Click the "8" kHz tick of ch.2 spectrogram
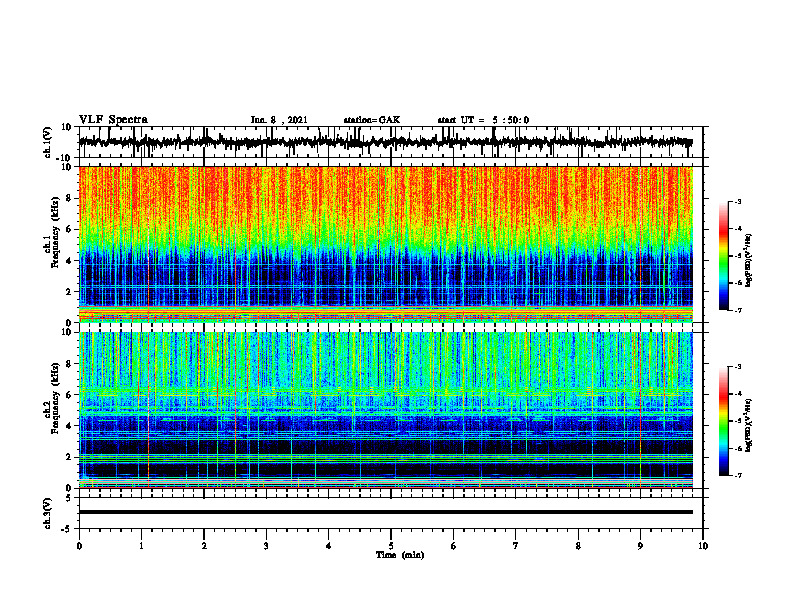 click(x=70, y=364)
